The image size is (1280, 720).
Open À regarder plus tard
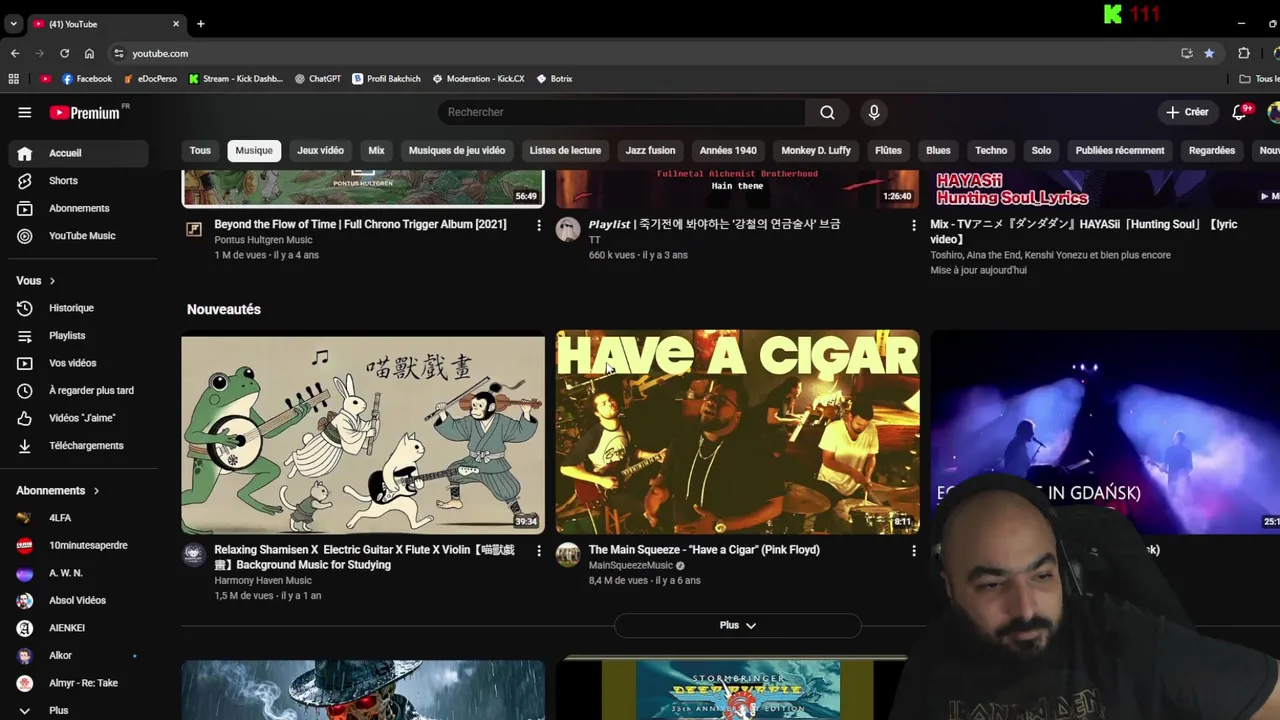pos(78,391)
